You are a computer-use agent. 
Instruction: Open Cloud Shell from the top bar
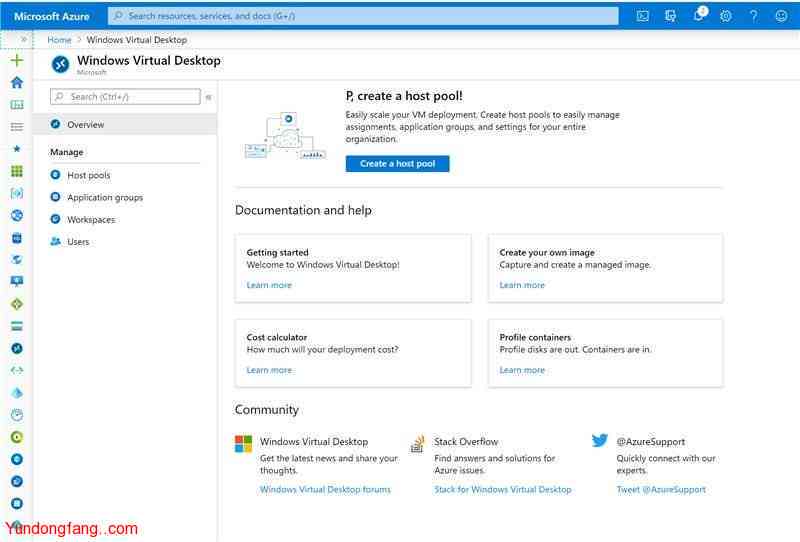[643, 16]
